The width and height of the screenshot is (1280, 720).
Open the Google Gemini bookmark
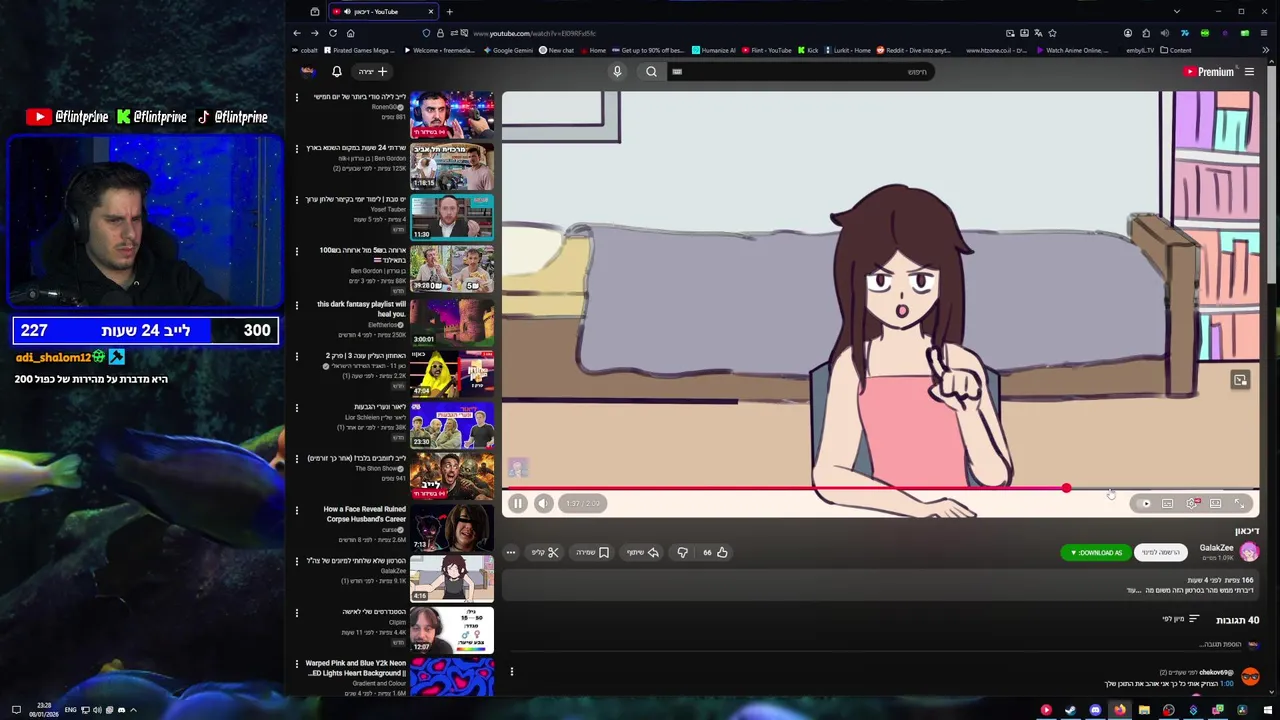508,50
